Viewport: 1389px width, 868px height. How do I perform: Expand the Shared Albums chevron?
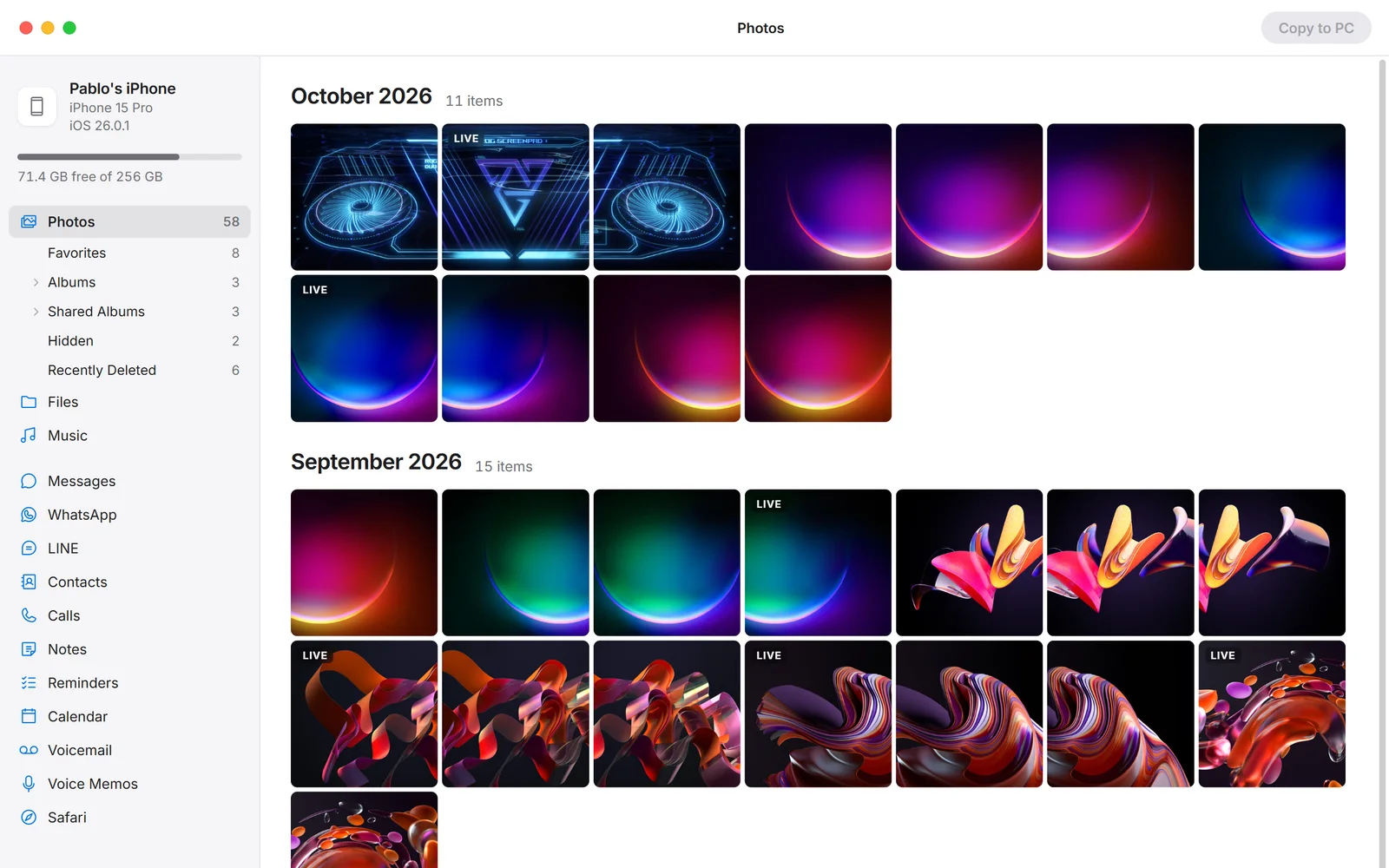point(36,312)
